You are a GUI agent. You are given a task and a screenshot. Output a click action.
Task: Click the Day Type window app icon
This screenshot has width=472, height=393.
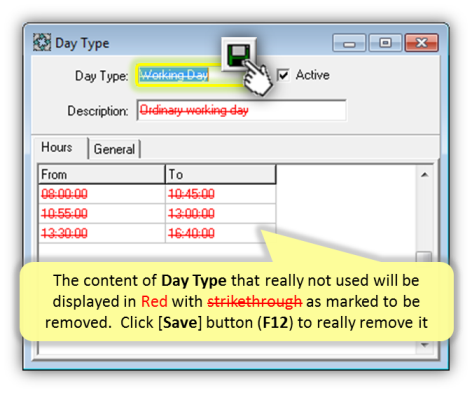(42, 43)
